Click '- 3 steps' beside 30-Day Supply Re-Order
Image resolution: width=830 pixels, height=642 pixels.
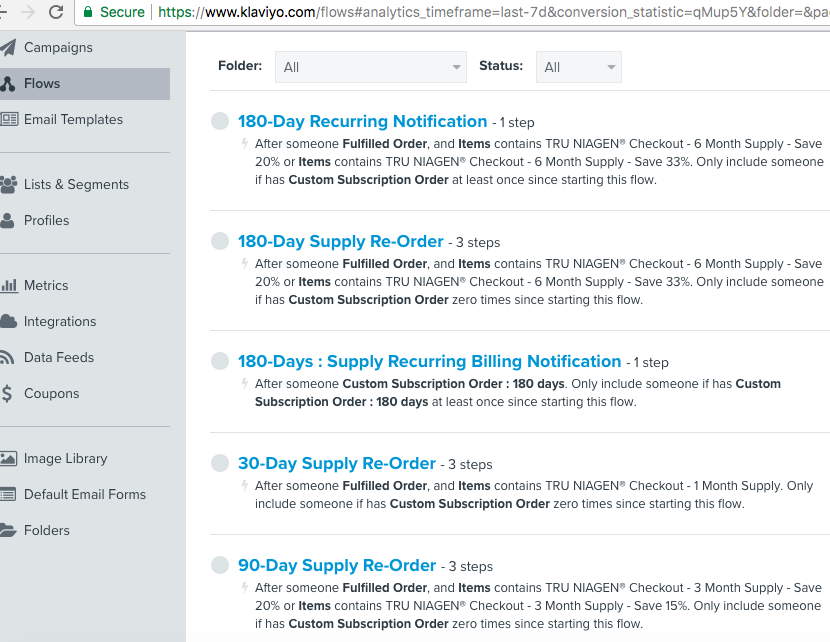(466, 465)
